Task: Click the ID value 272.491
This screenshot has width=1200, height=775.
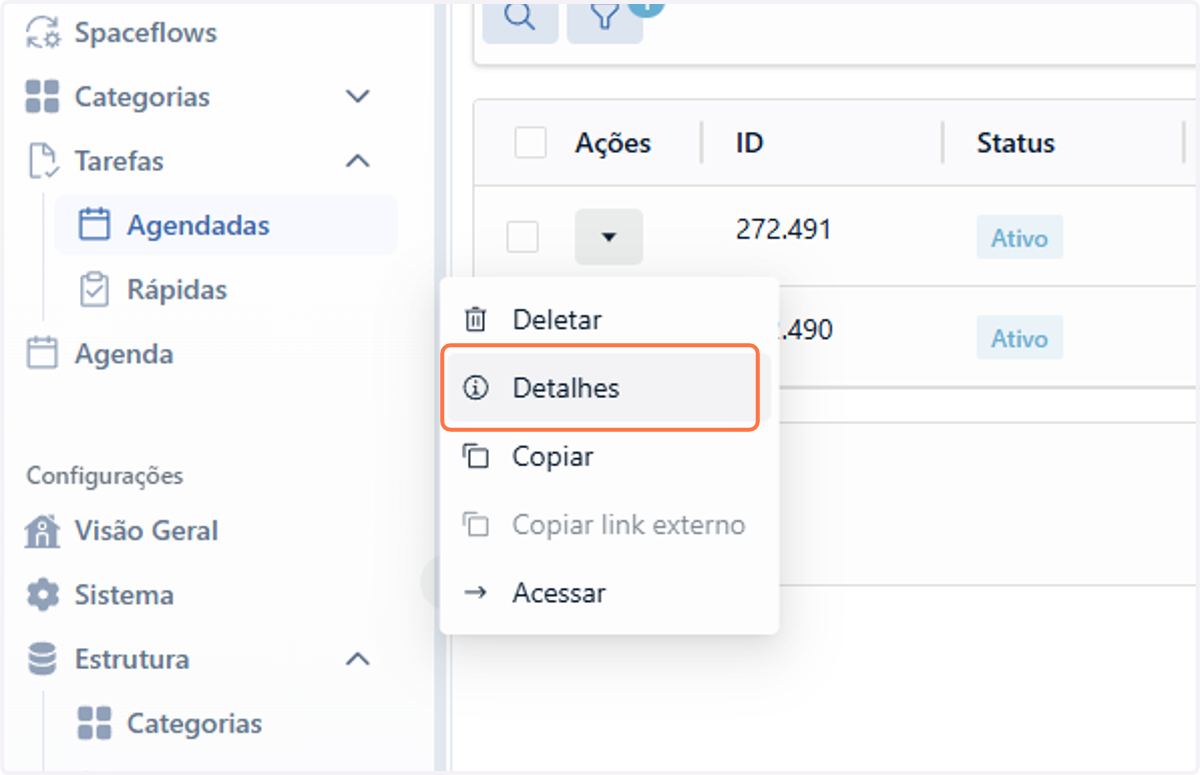Action: click(x=784, y=230)
